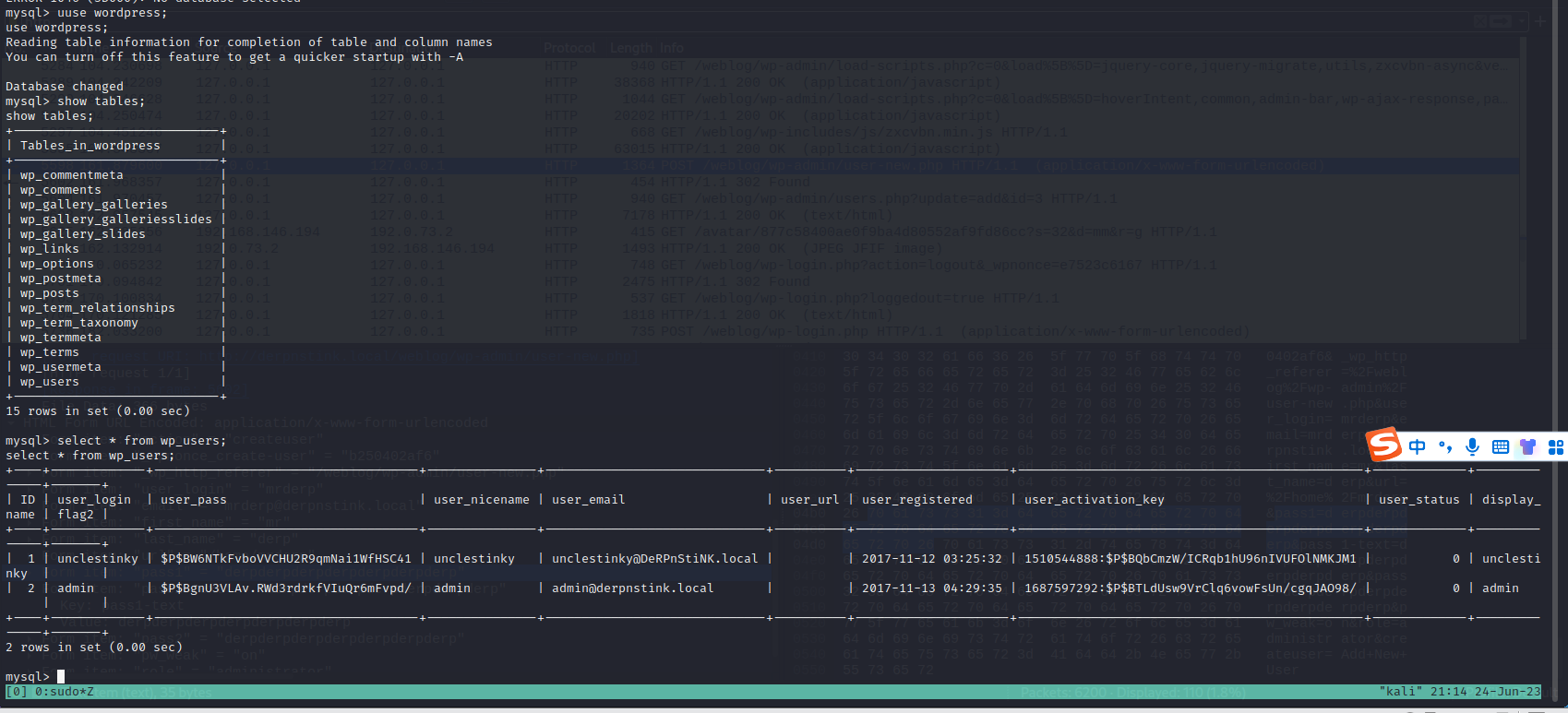Switch punctuation mode on Sogou bar
Image resolution: width=1568 pixels, height=713 pixels.
click(1445, 447)
